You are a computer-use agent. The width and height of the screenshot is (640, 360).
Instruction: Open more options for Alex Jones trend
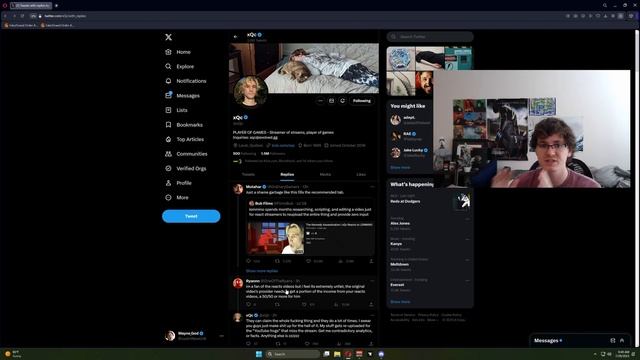click(x=467, y=219)
